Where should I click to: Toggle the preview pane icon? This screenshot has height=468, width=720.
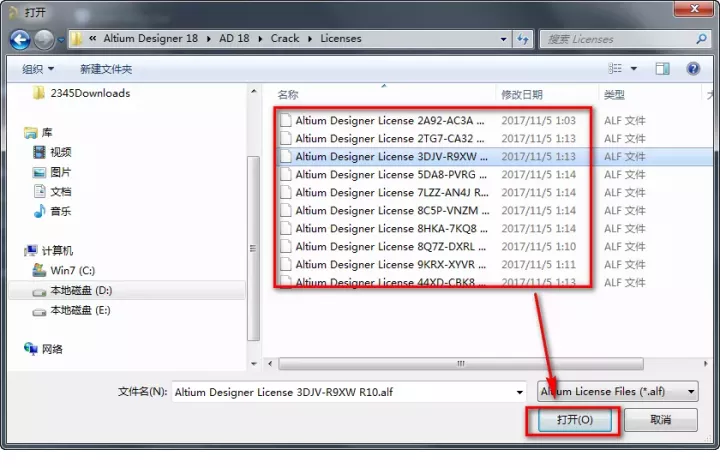[662, 69]
